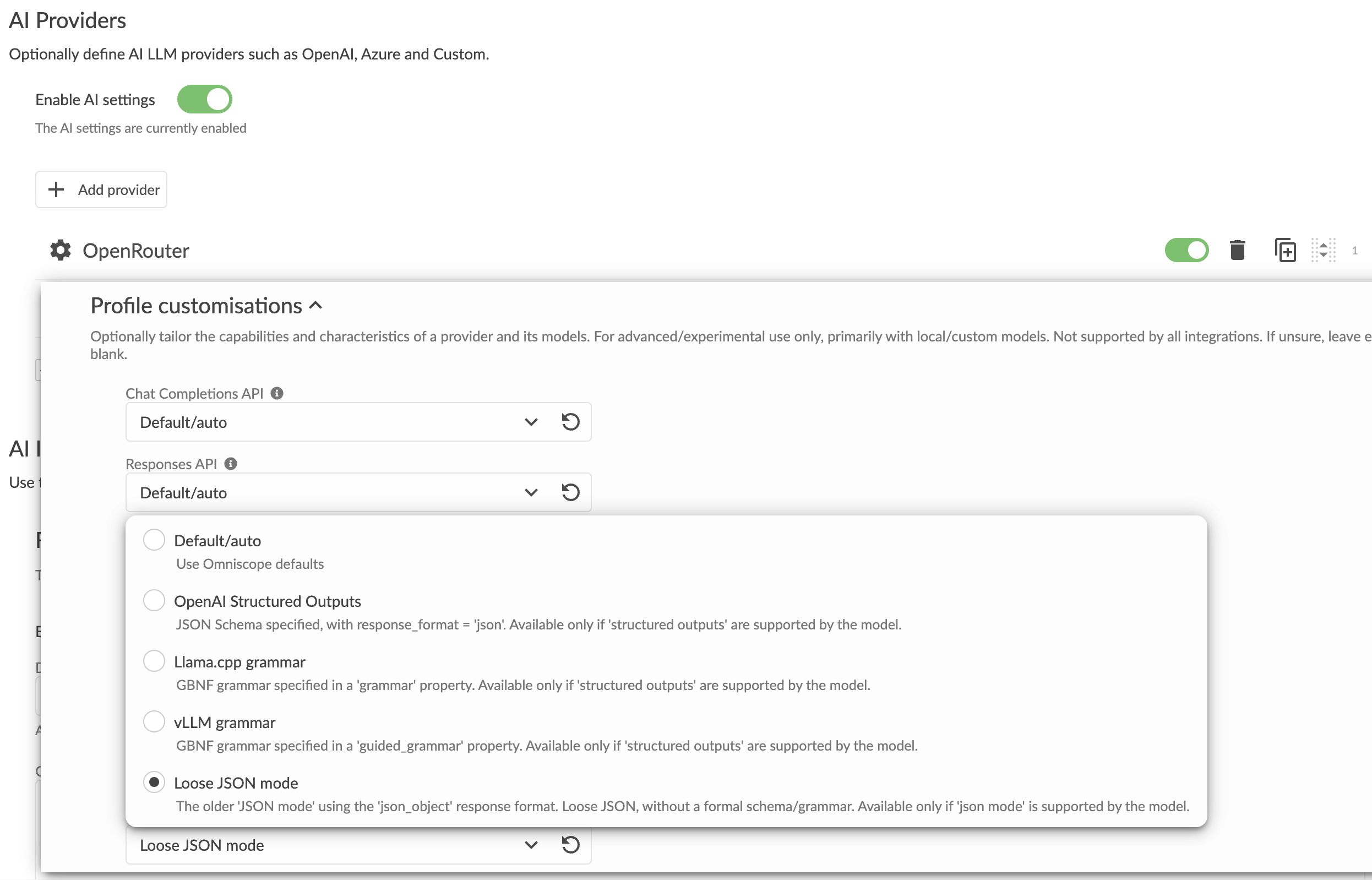The image size is (1372, 880).
Task: Reset the Chat Completions API setting
Action: coord(570,422)
